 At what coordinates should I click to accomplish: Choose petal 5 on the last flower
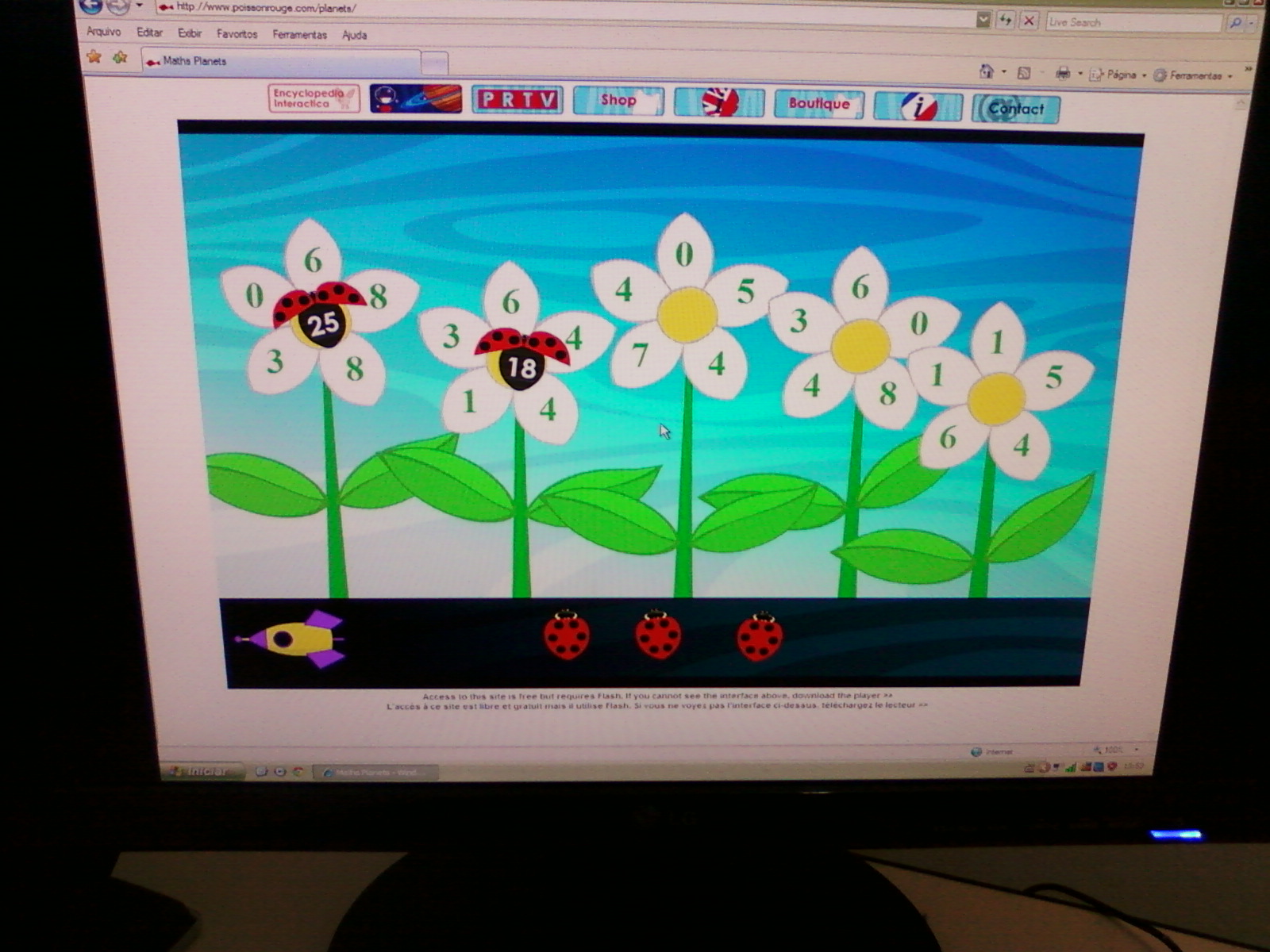(1053, 378)
